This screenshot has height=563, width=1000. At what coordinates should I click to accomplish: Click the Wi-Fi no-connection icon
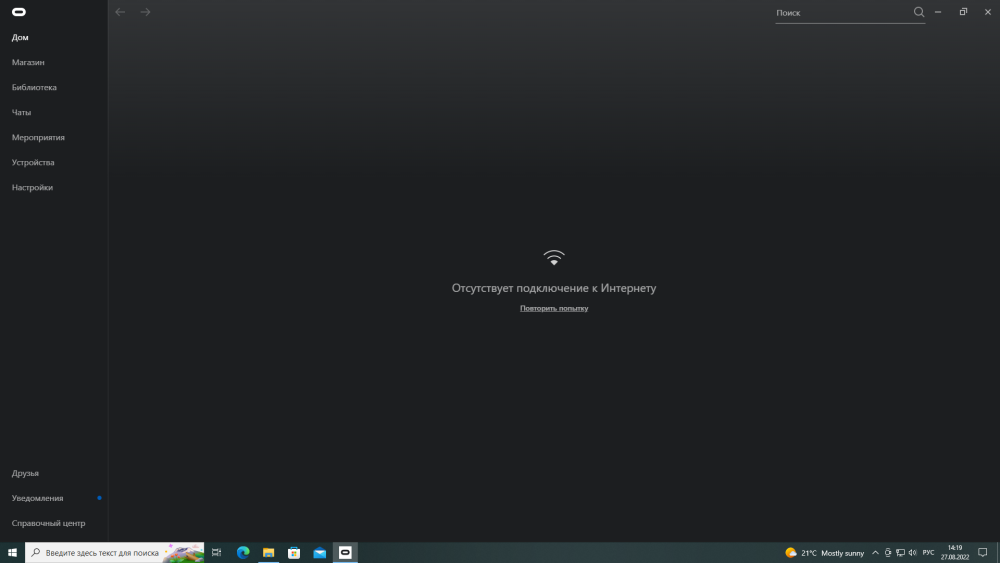click(554, 258)
